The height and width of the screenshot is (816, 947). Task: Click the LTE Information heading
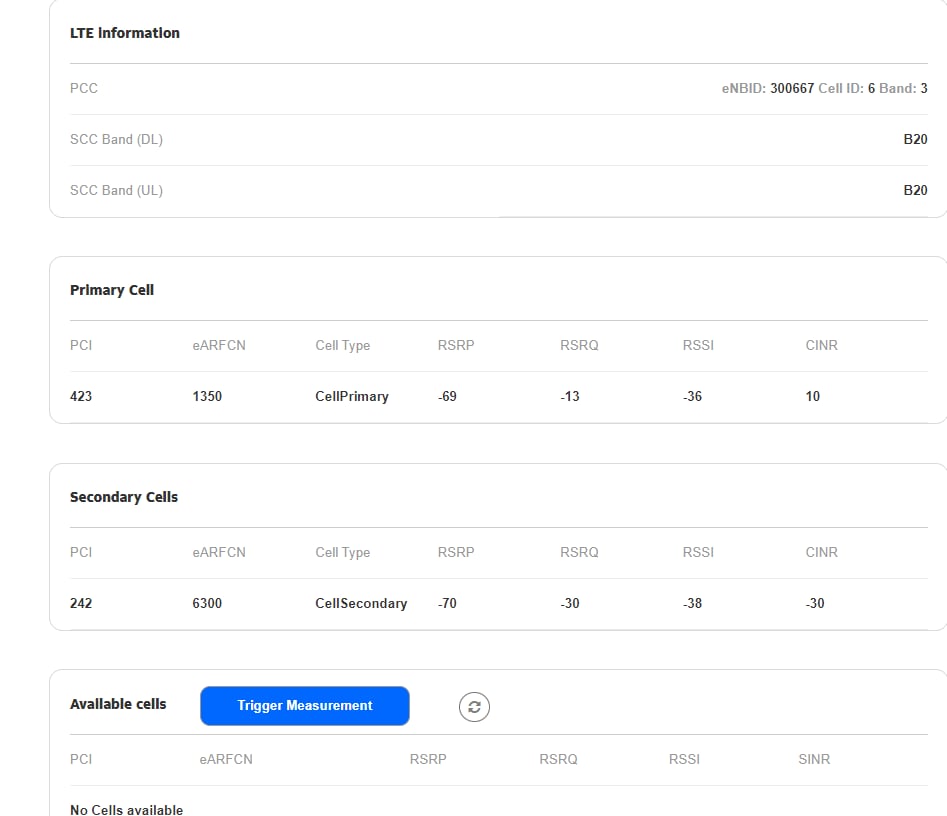[125, 33]
